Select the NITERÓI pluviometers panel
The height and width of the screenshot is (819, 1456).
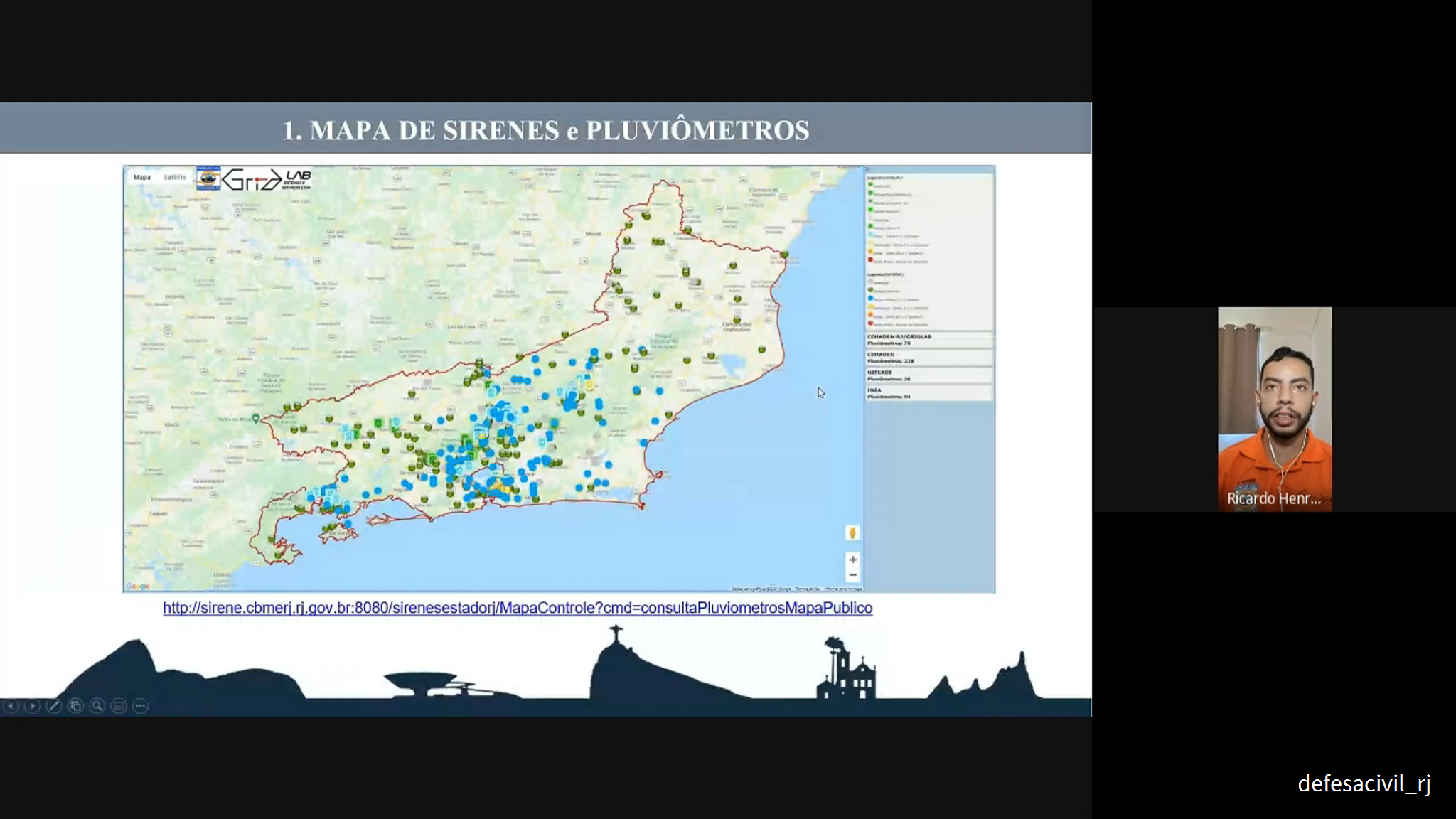[x=928, y=375]
